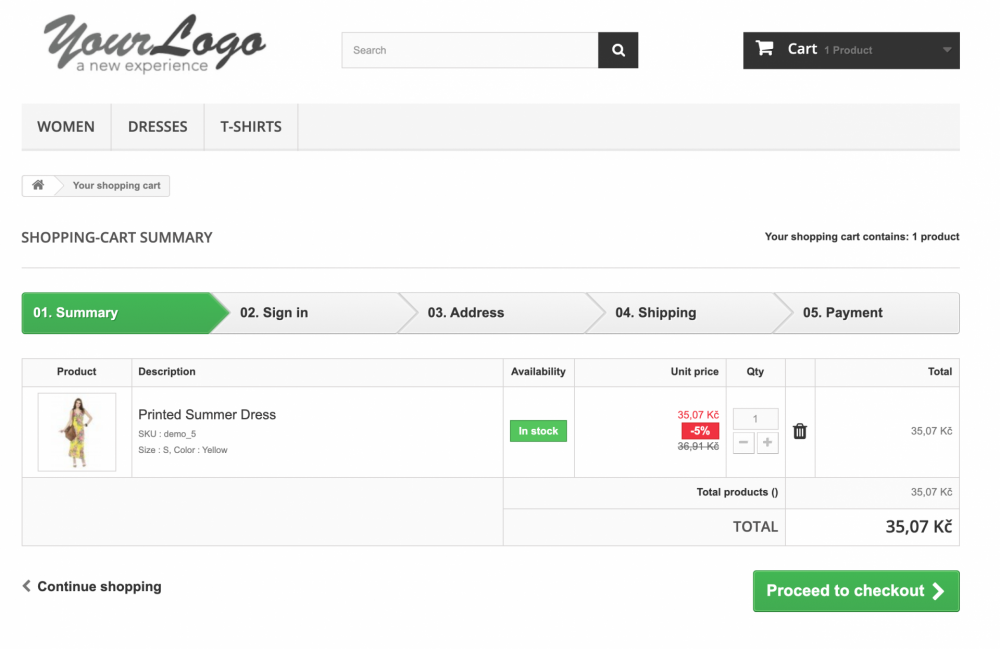Image resolution: width=1000 pixels, height=649 pixels.
Task: Open the Women menu
Action: coord(66,127)
